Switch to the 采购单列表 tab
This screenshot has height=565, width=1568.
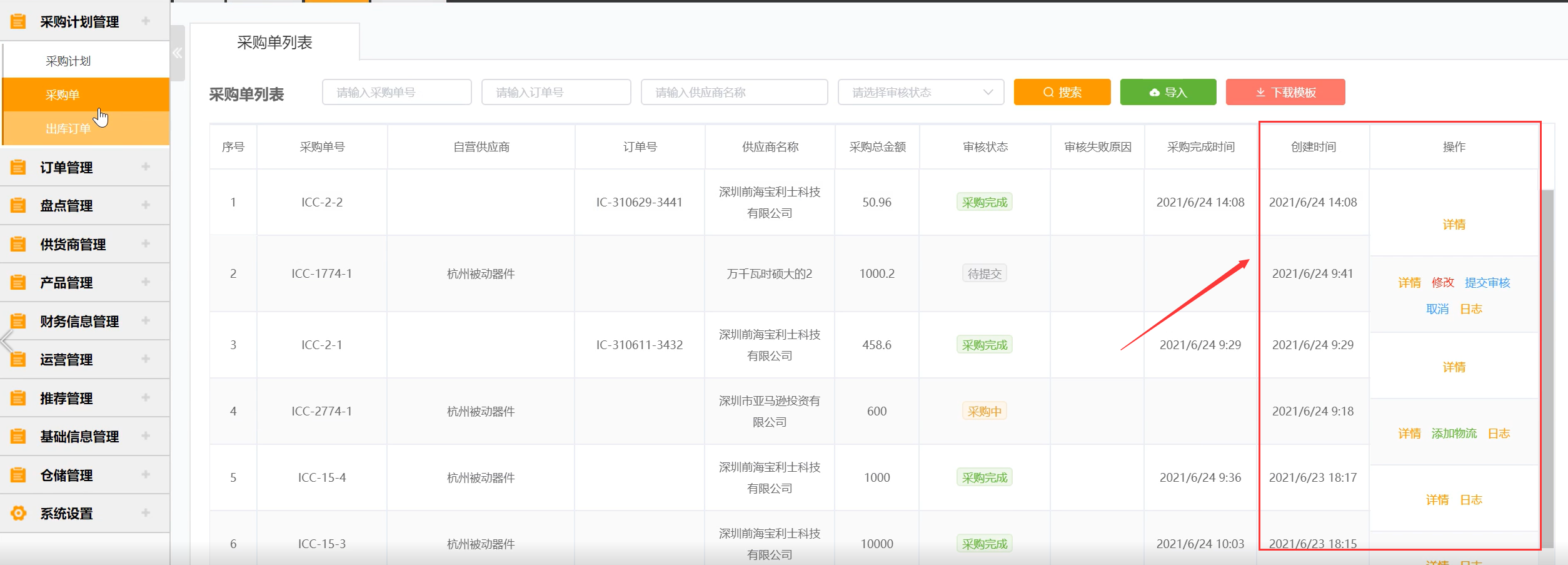(x=275, y=43)
